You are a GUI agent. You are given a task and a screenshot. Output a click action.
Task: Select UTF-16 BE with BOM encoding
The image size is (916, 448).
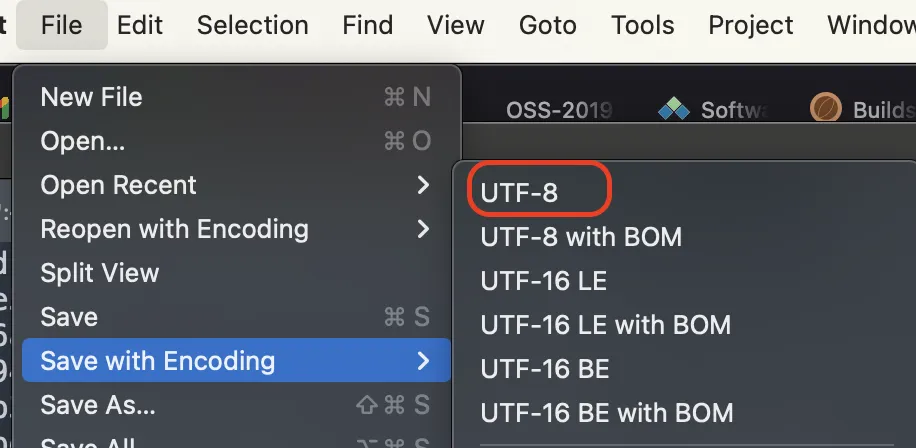(x=606, y=412)
